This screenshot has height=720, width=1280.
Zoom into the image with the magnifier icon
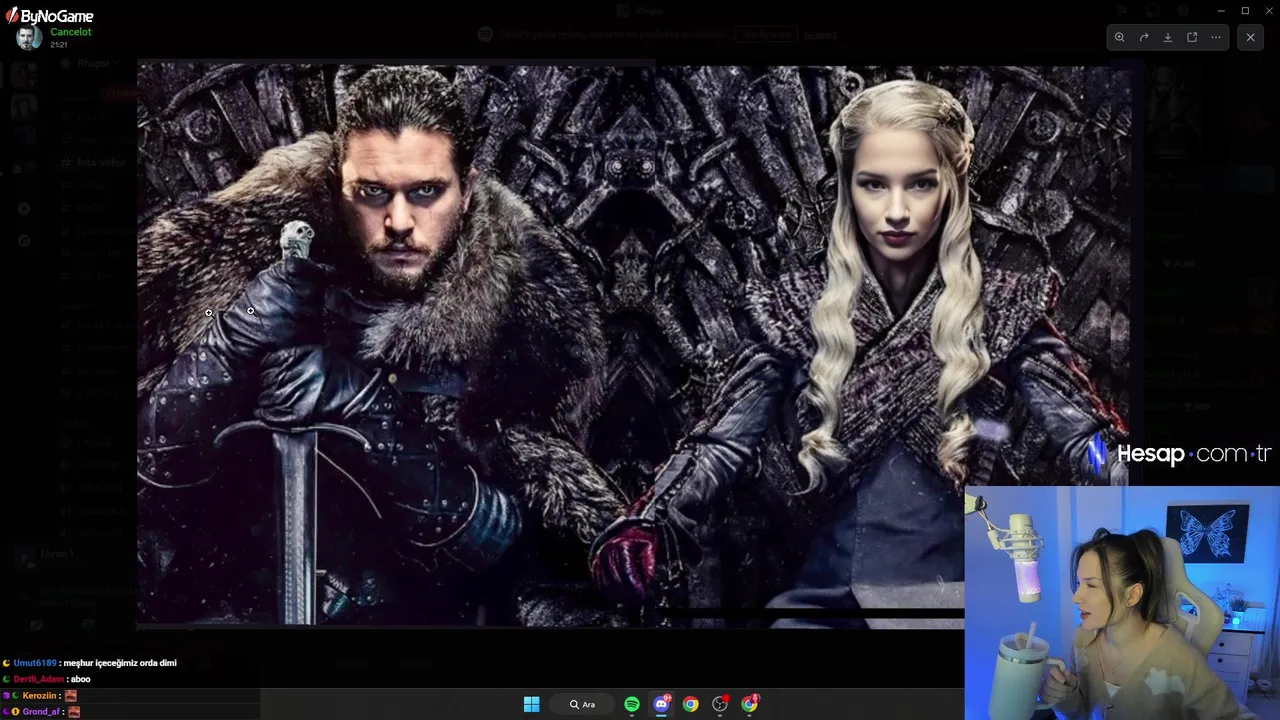[x=1120, y=38]
